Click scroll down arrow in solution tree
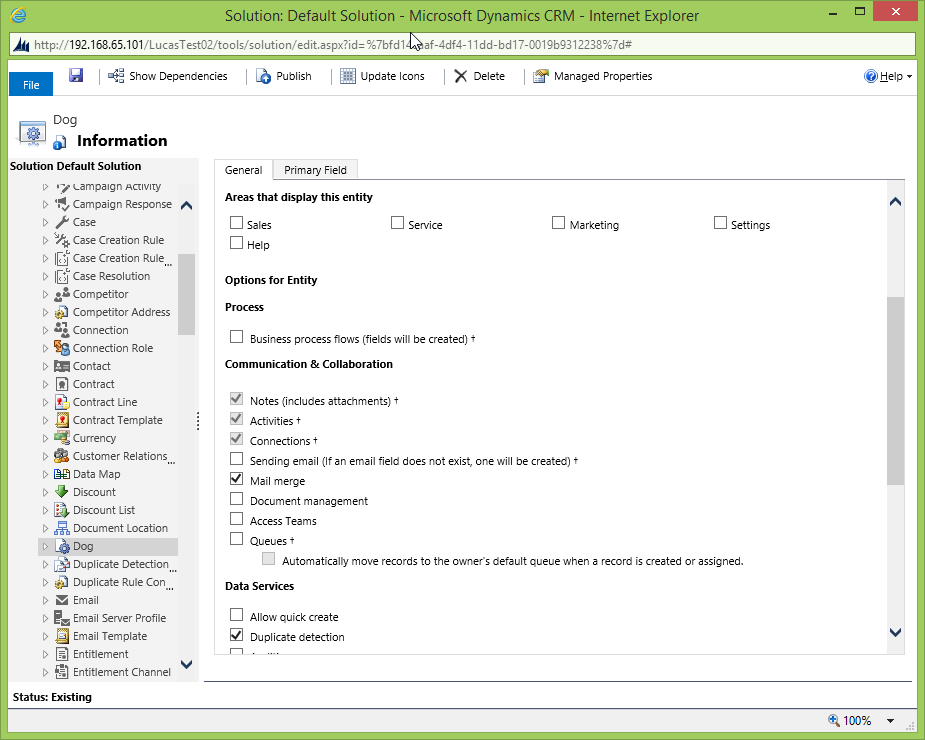The width and height of the screenshot is (925, 740). coord(186,664)
